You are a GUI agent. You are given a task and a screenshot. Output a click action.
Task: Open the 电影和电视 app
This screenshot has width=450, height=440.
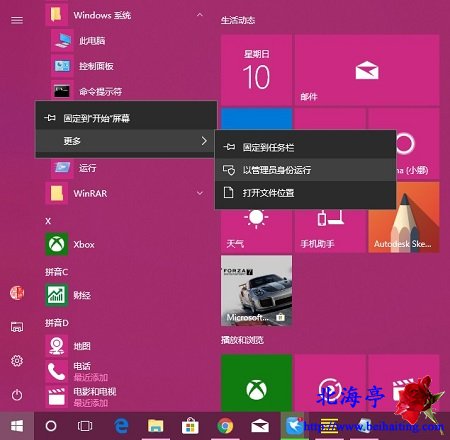pyautogui.click(x=127, y=397)
